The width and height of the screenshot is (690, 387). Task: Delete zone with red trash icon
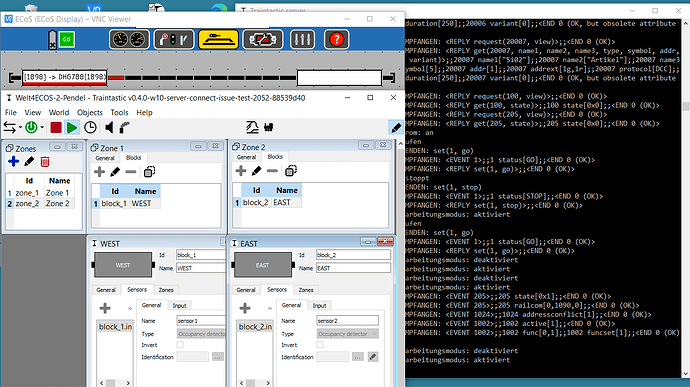coord(45,162)
